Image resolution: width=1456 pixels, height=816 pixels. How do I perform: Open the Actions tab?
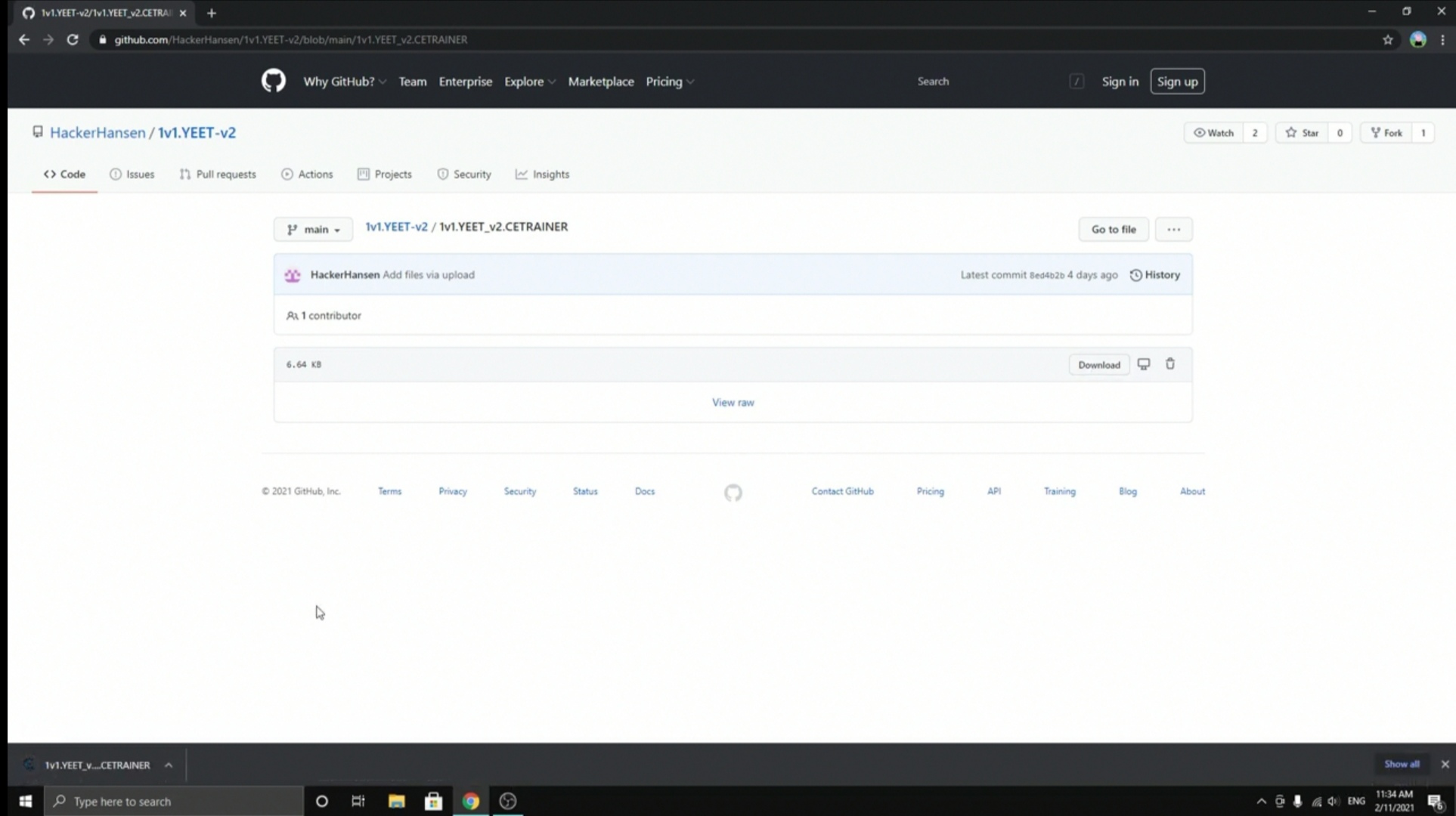tap(307, 175)
